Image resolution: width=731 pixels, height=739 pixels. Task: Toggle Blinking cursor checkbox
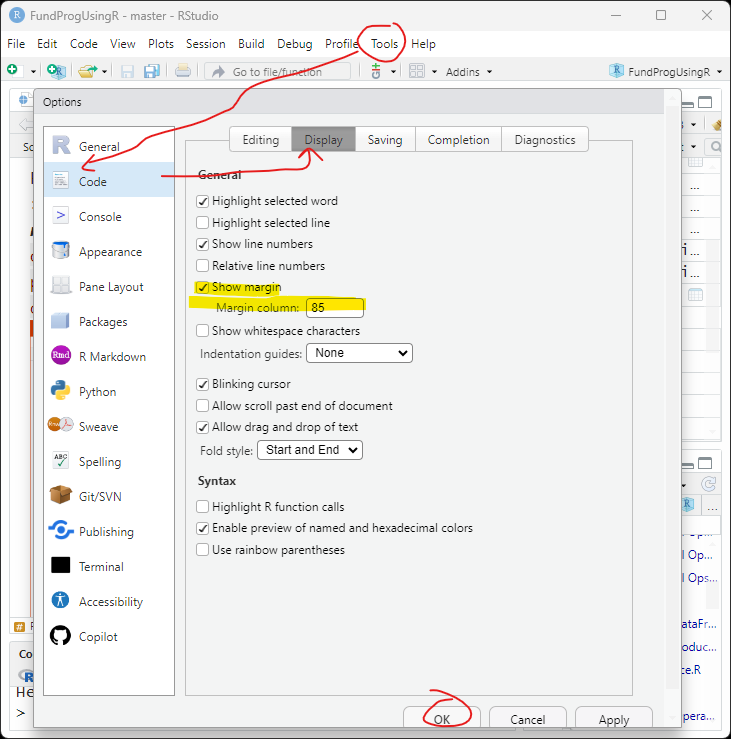pyautogui.click(x=203, y=384)
